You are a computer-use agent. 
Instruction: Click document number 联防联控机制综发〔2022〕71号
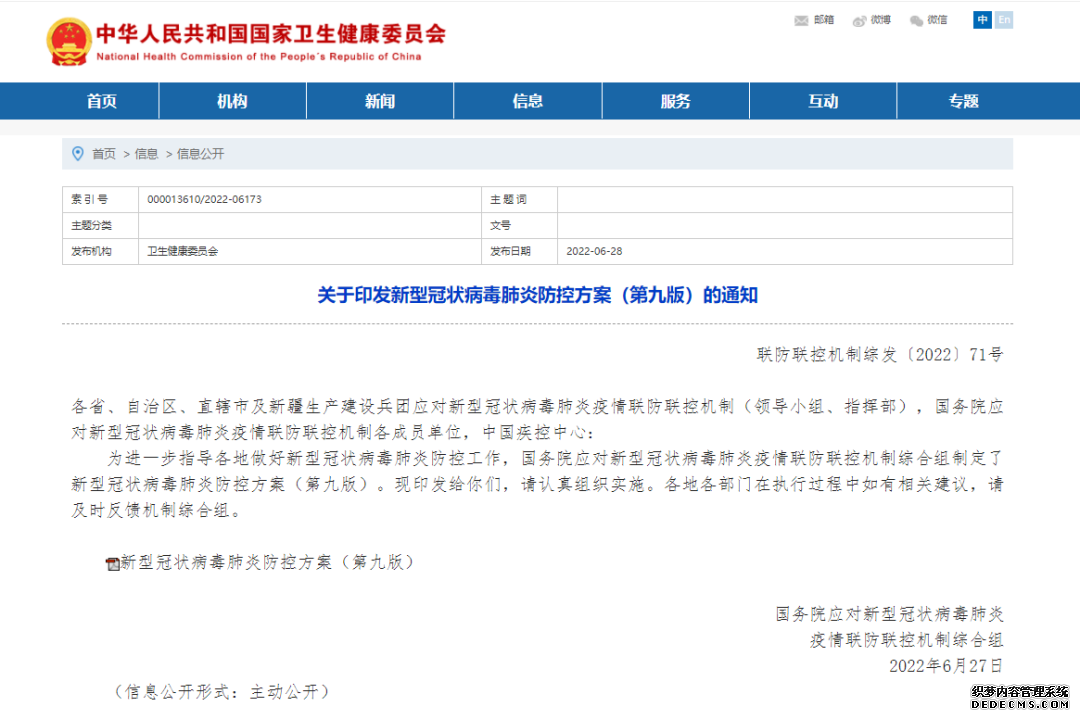pos(880,355)
